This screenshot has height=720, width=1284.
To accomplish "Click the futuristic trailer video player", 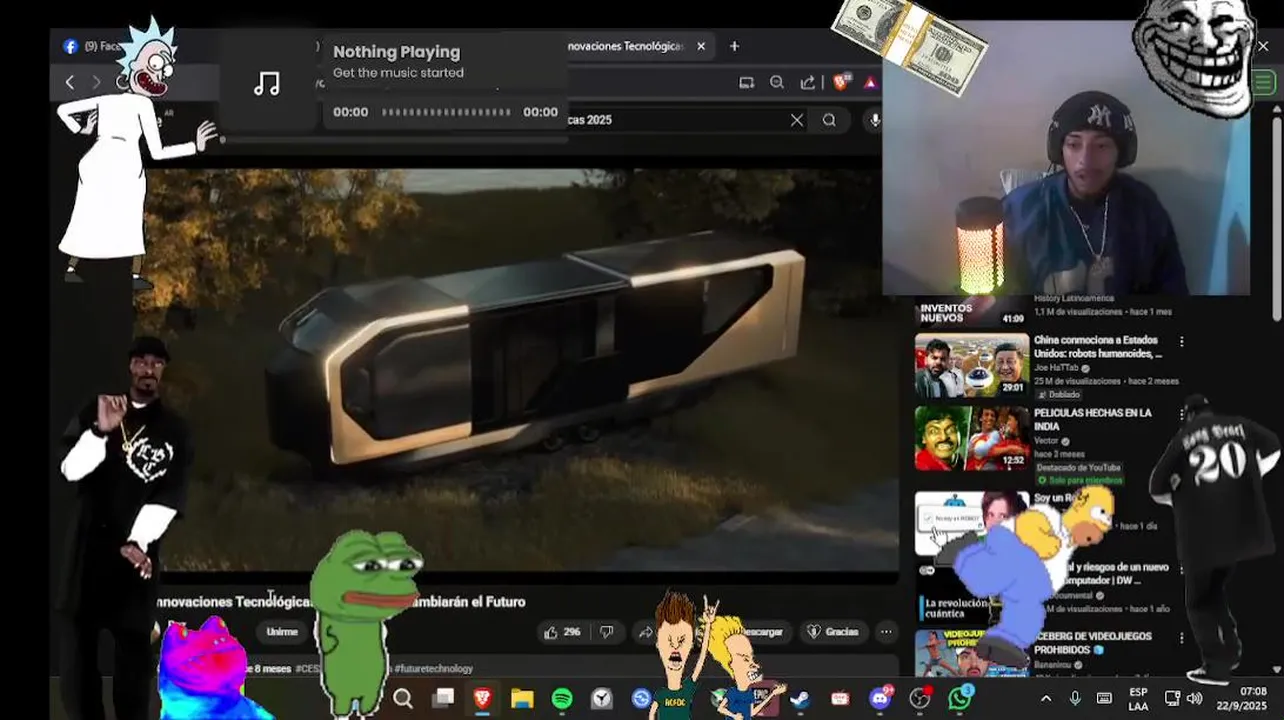I will 520,370.
